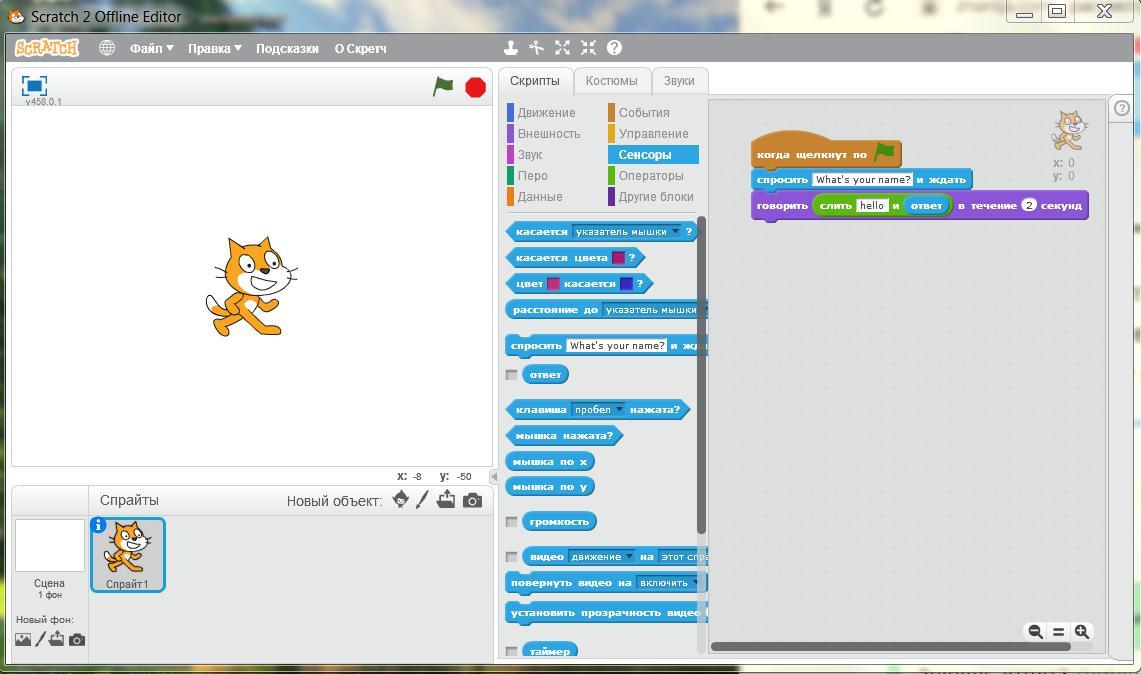
Task: Click the Block help question icon in toolbar
Action: [x=614, y=48]
